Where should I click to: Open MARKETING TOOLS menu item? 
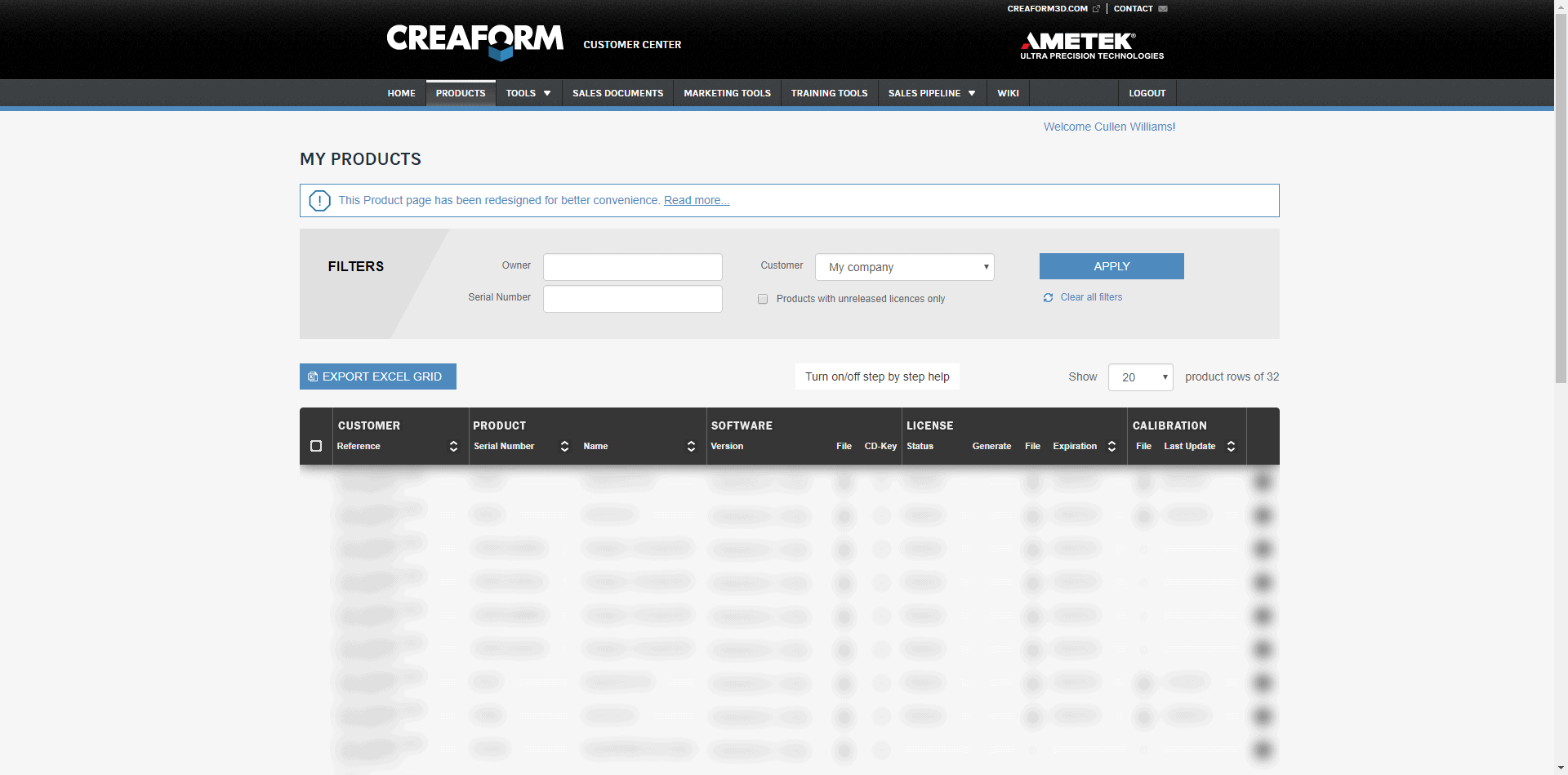click(727, 93)
